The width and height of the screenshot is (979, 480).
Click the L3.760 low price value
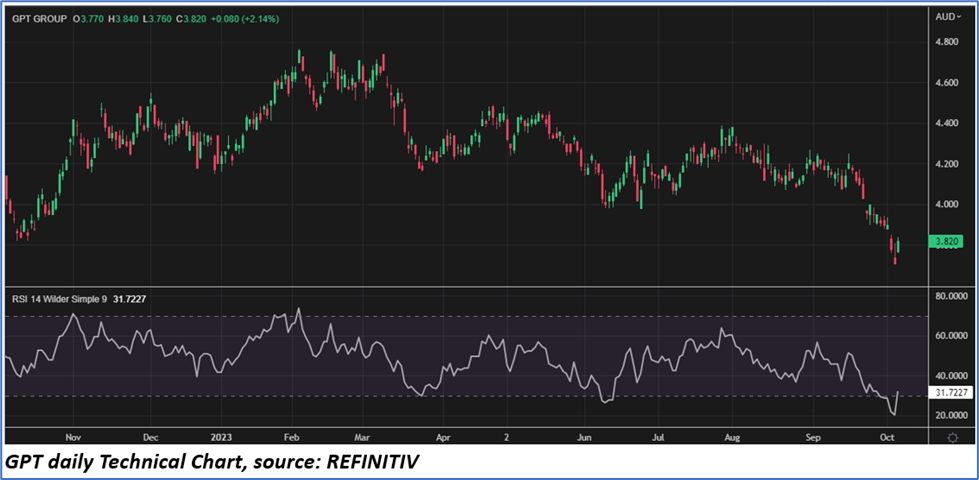pyautogui.click(x=157, y=19)
